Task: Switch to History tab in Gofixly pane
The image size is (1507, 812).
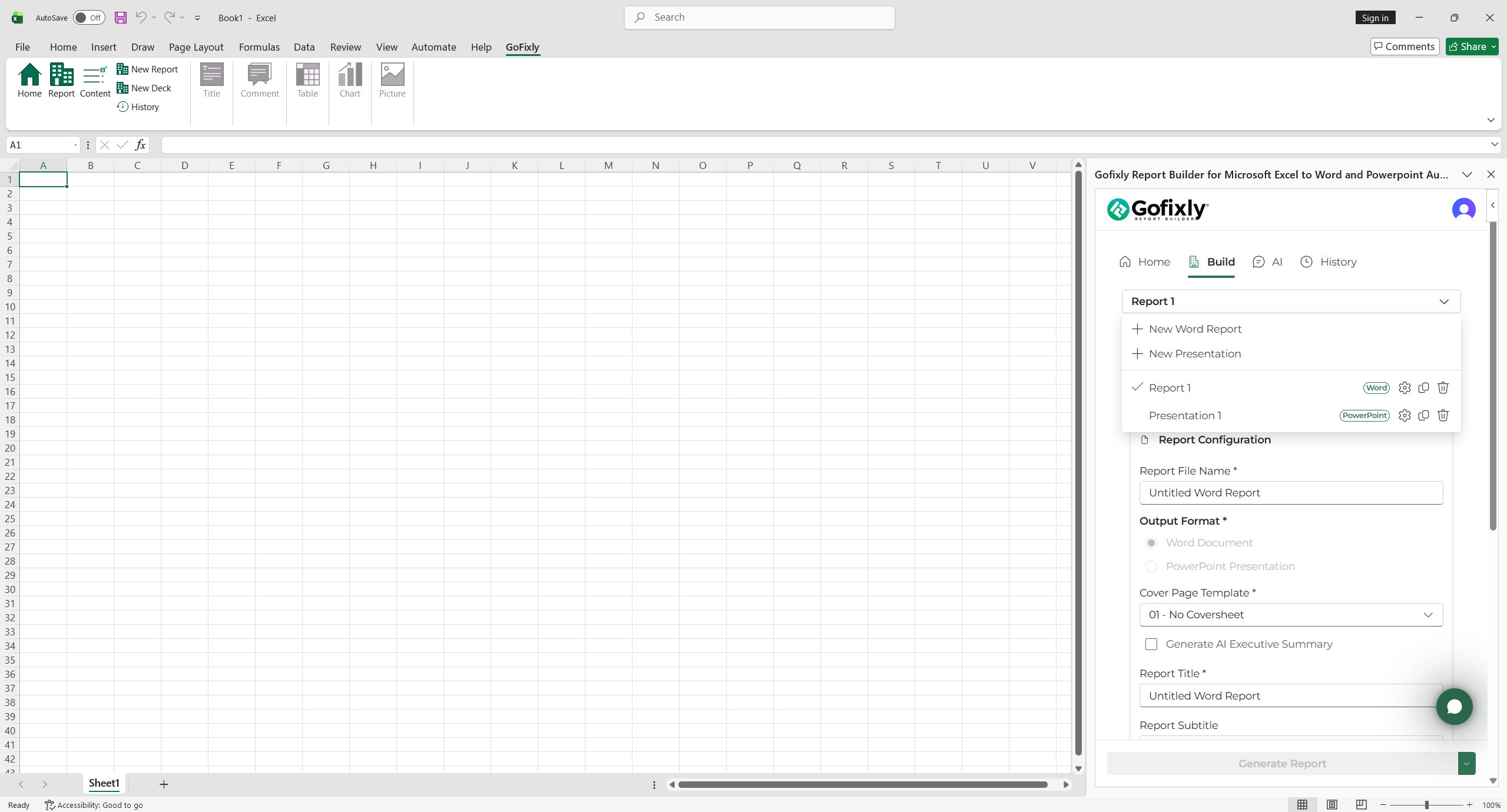Action: click(x=1328, y=262)
